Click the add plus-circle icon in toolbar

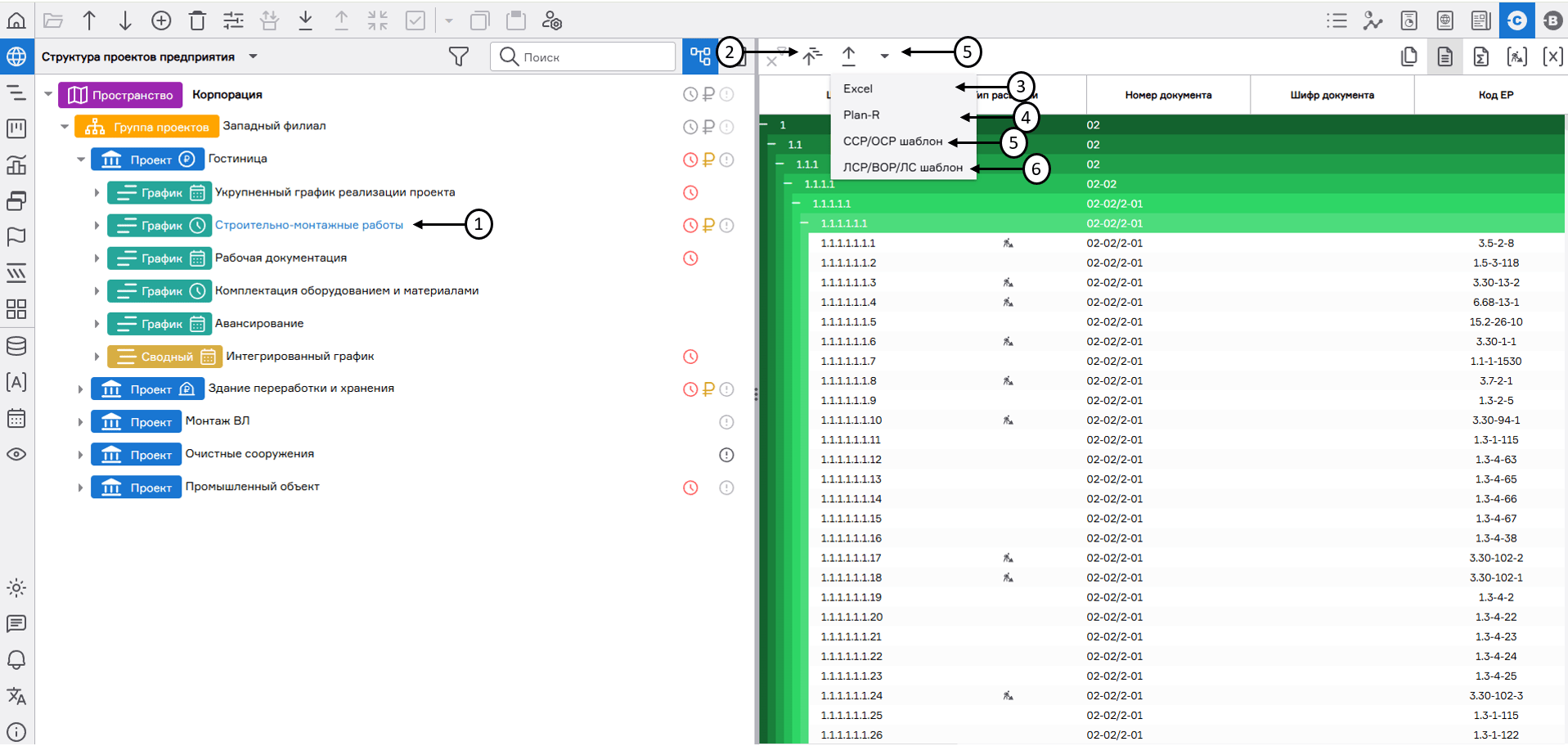(161, 20)
